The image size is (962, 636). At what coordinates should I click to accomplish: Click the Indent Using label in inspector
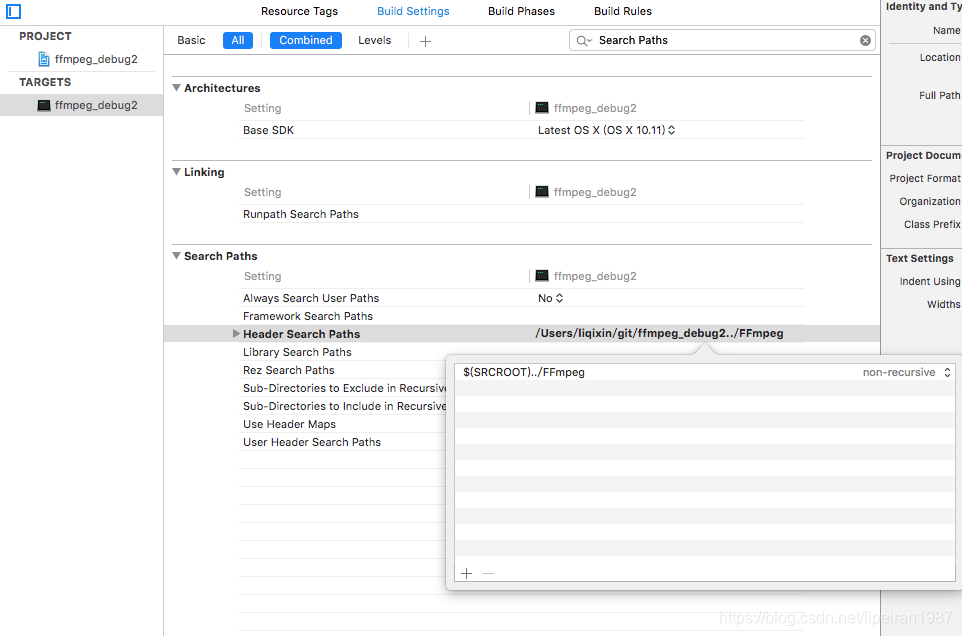(929, 281)
